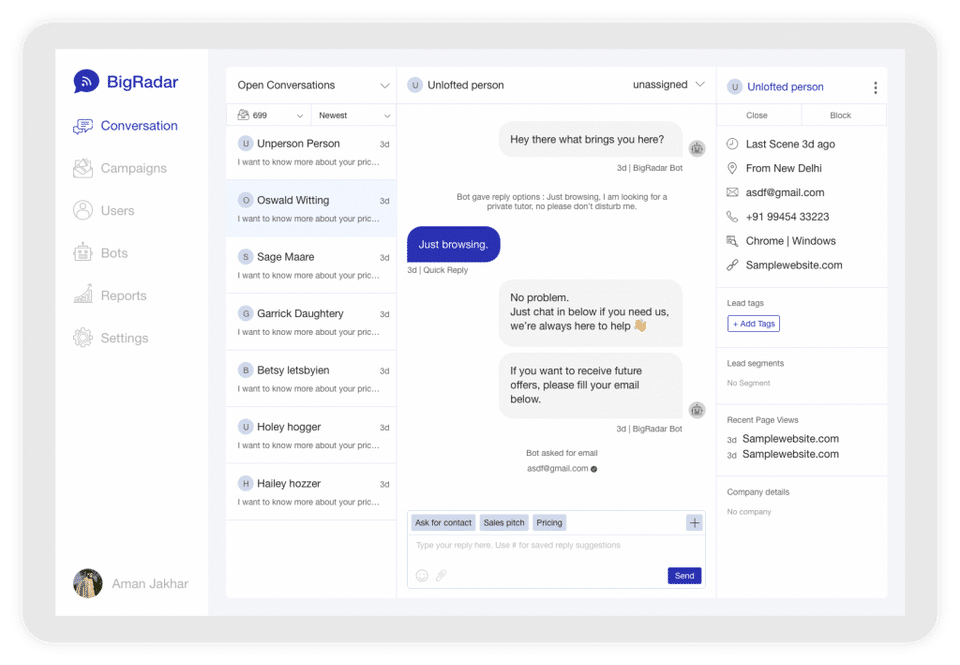Add a saved reply with plus icon

click(x=694, y=522)
